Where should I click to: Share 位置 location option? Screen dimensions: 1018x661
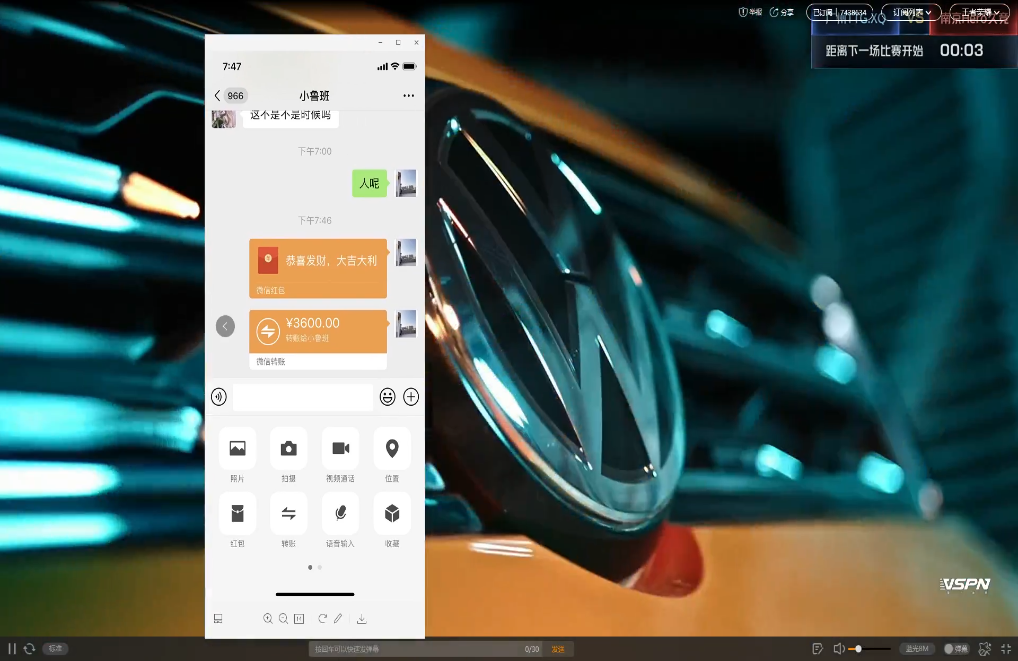(392, 455)
